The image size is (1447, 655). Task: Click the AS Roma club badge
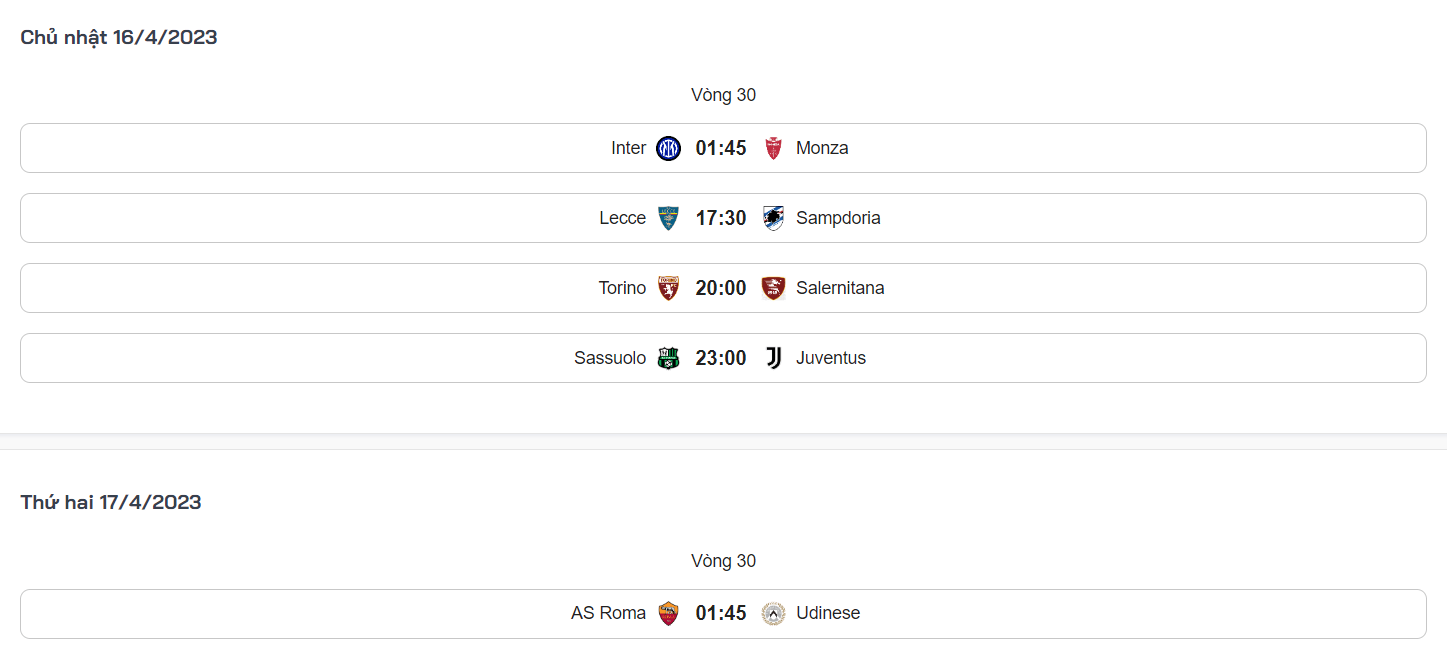tap(668, 613)
